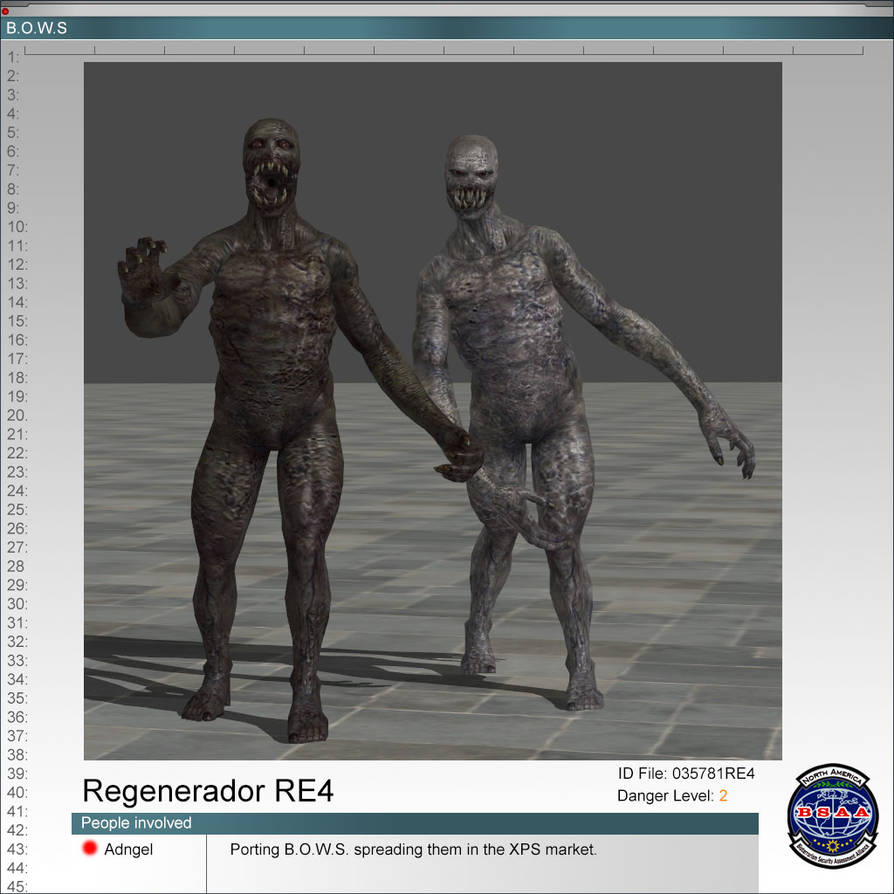Click the small red dot in top-left corner

coord(5,11)
